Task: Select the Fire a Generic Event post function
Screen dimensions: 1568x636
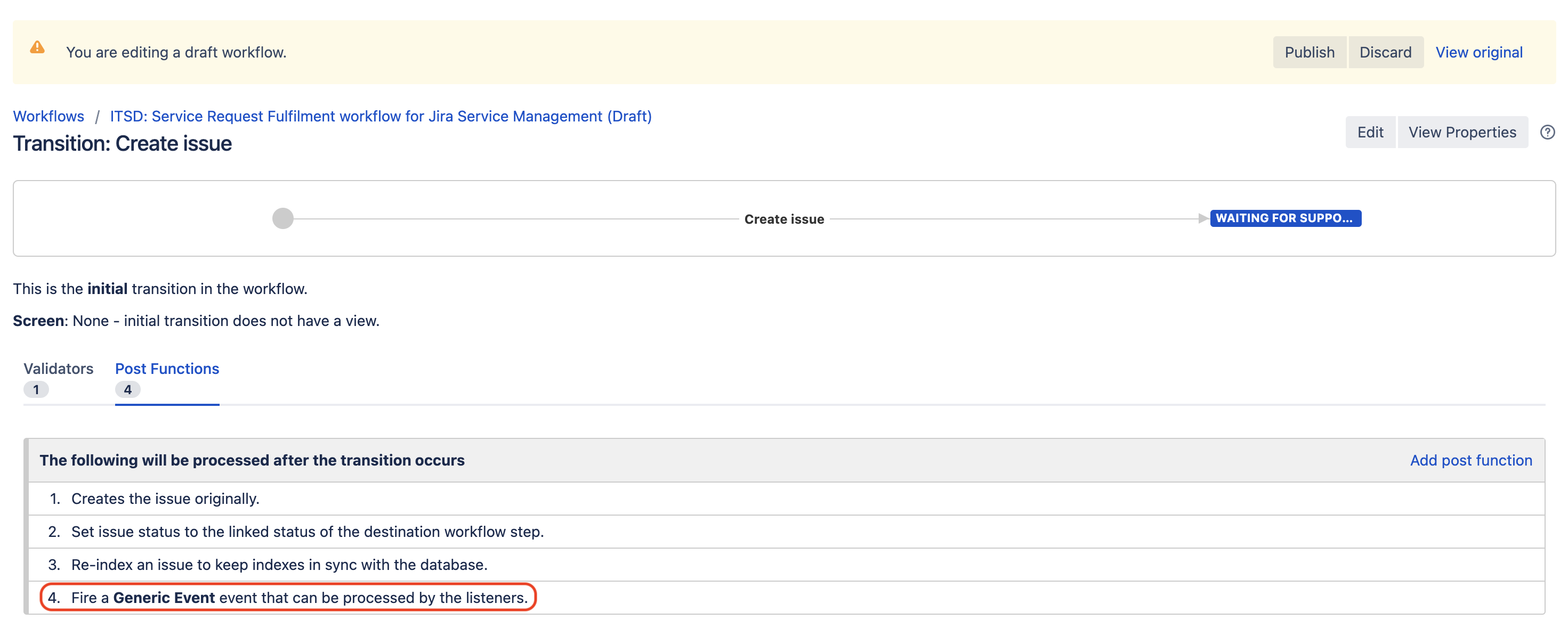Action: 299,598
